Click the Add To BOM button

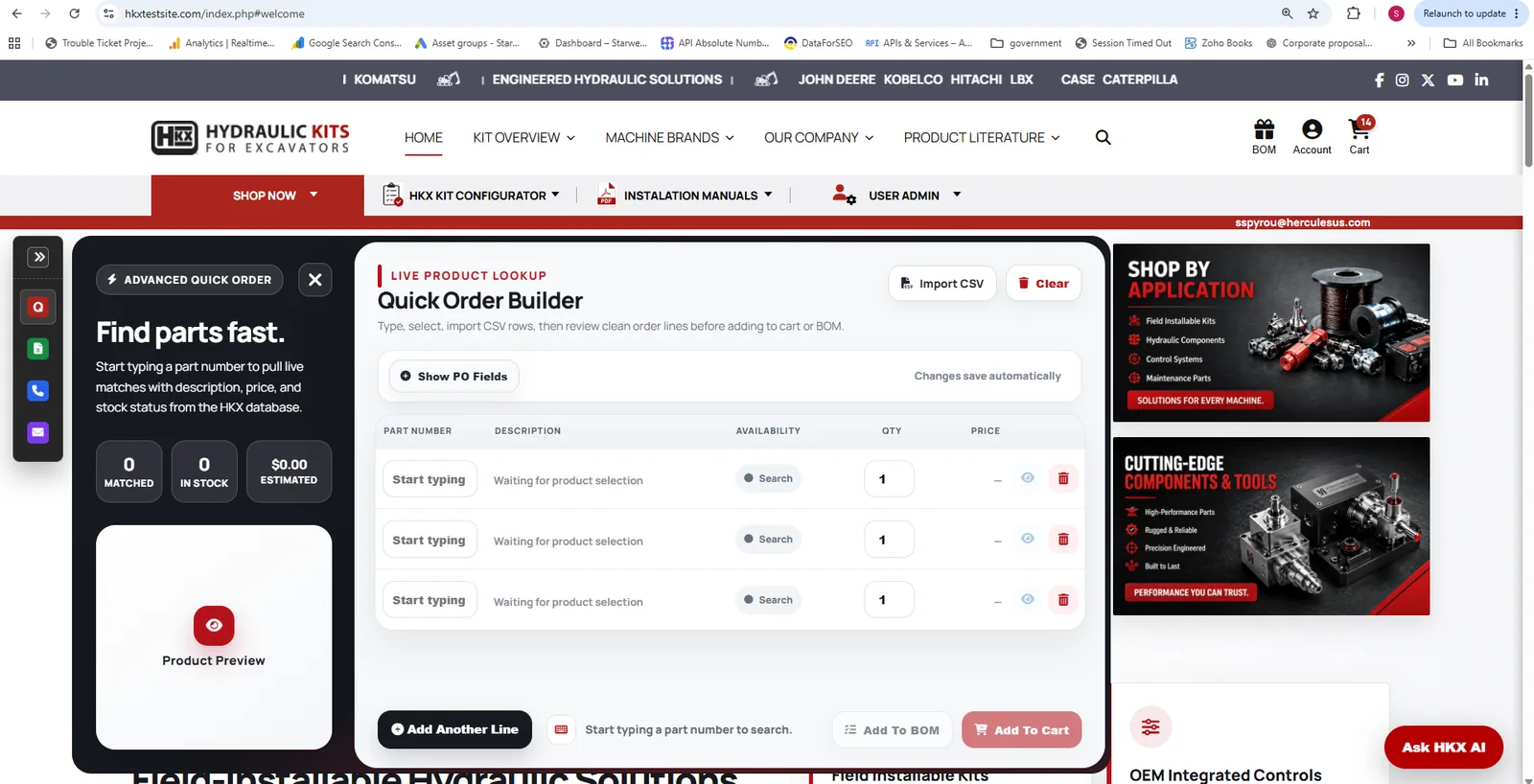coord(892,730)
